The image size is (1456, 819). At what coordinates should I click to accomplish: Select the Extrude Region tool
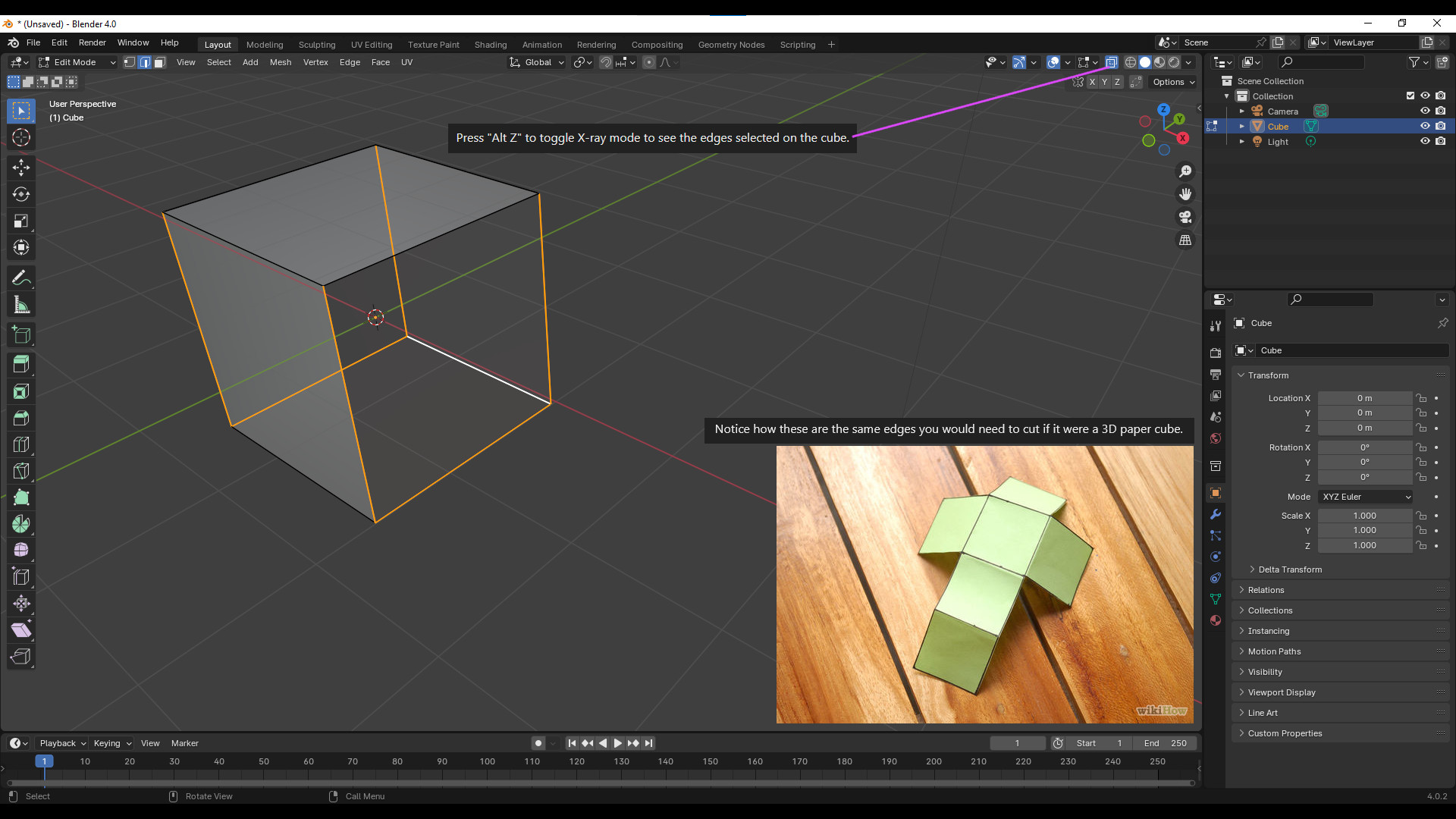[x=21, y=365]
